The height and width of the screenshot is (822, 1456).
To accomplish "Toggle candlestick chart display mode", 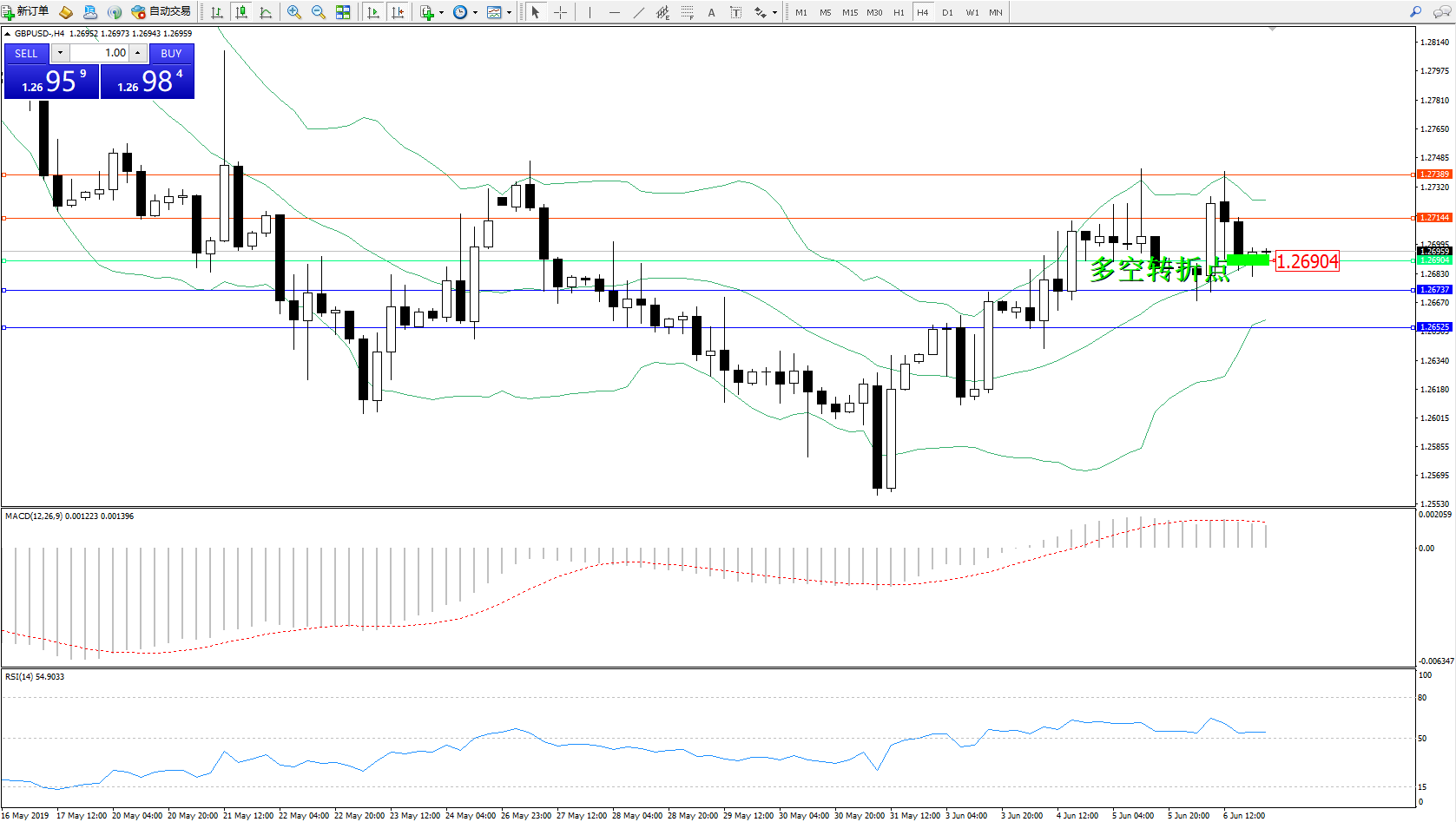I will point(241,12).
